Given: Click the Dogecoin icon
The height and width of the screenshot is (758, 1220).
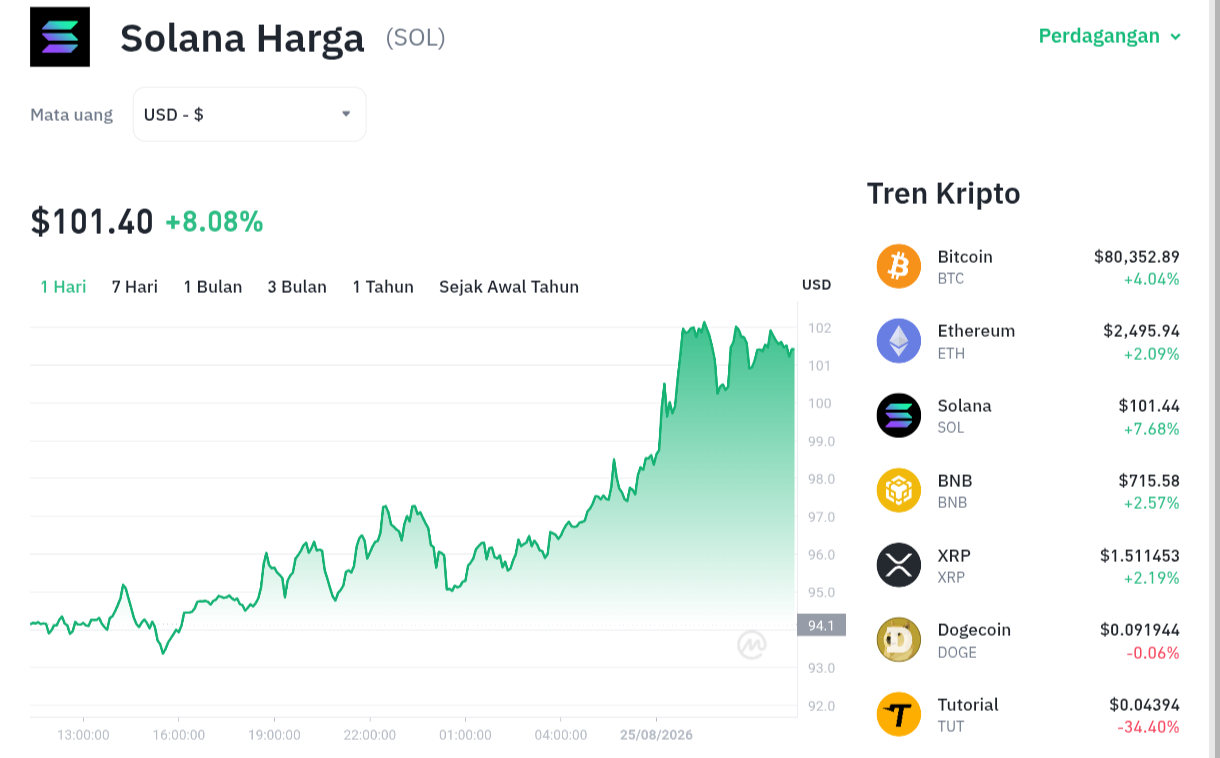Looking at the screenshot, I should pos(898,640).
